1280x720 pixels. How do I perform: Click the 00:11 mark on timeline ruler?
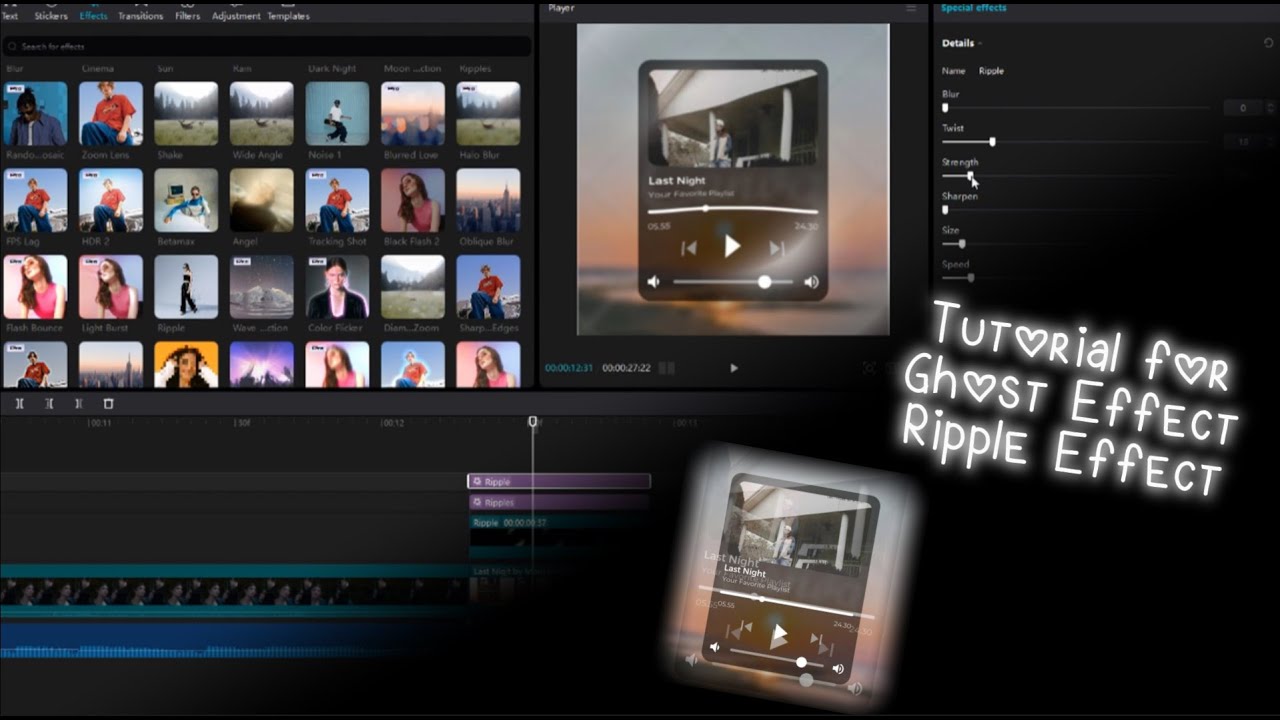(100, 423)
